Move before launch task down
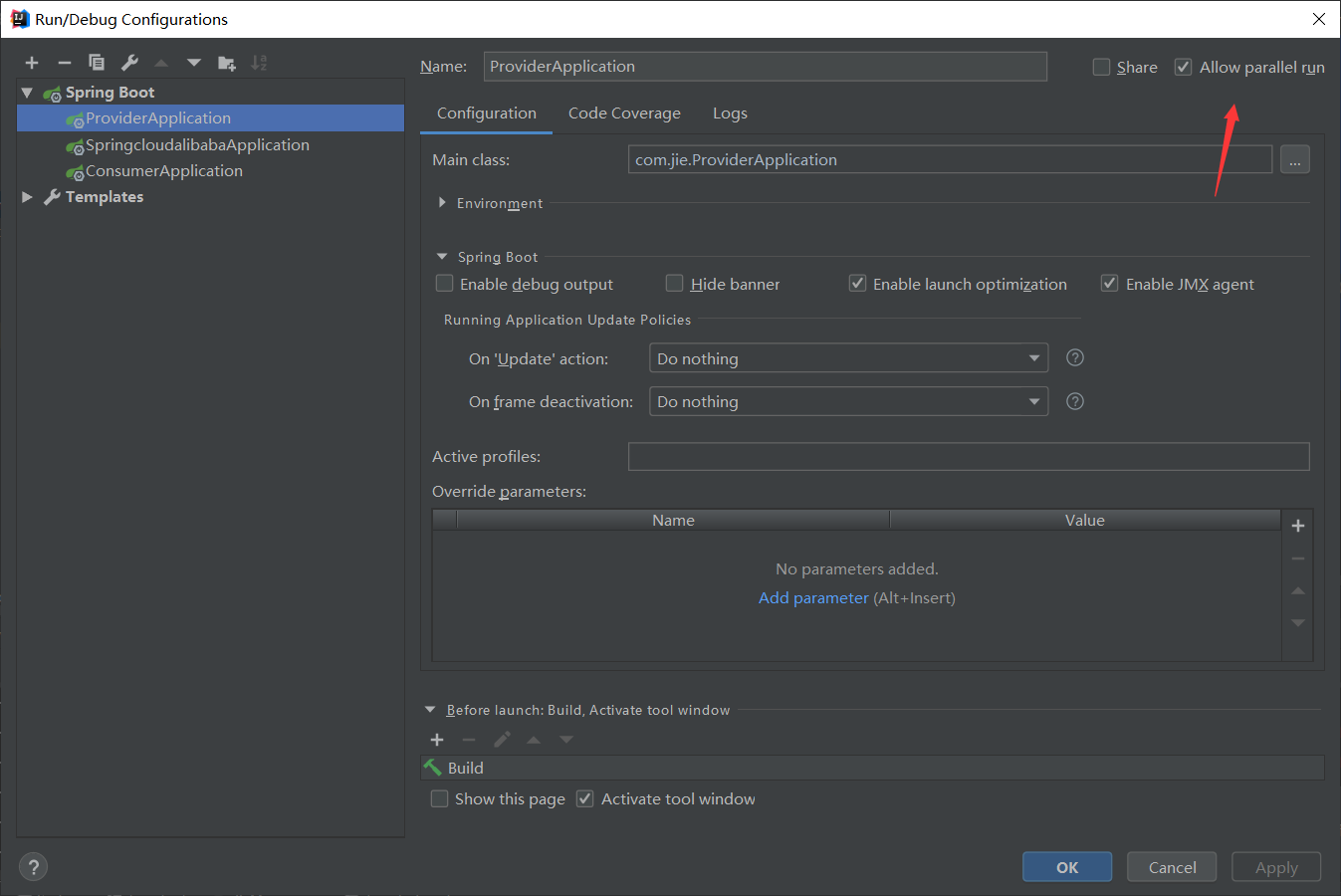 click(x=566, y=740)
